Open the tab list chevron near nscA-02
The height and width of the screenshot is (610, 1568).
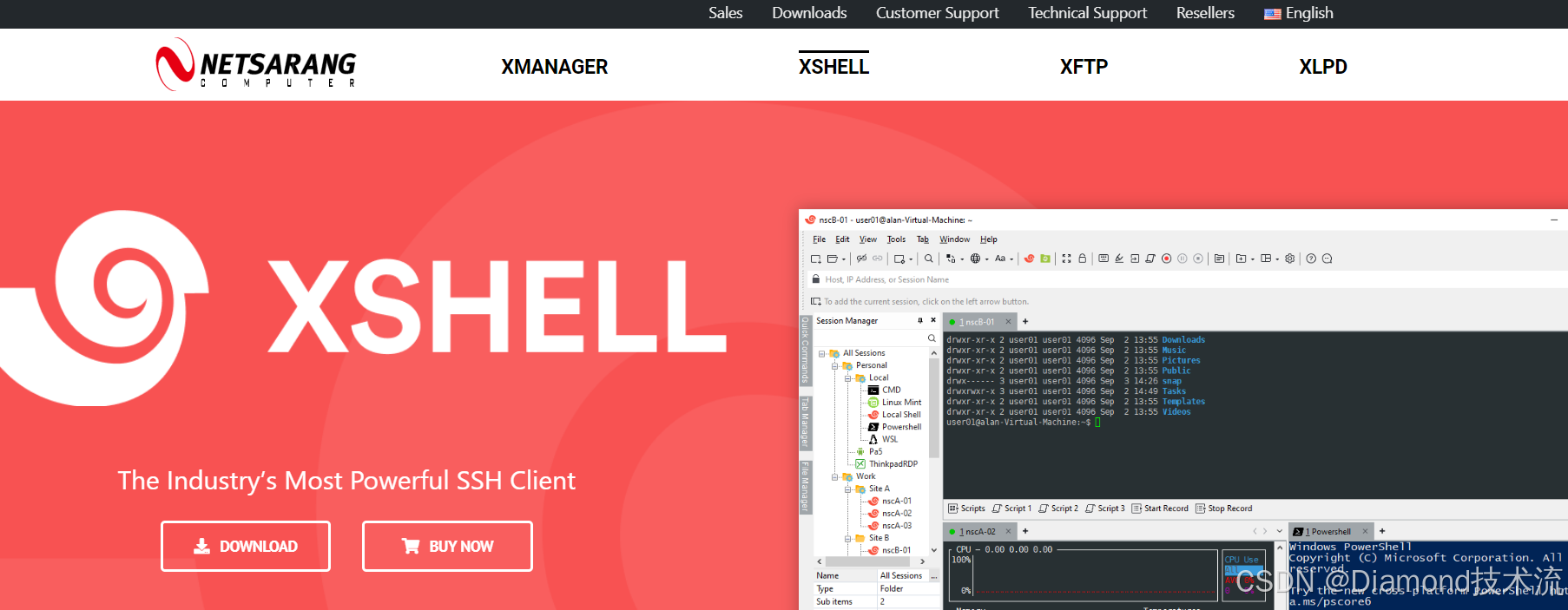click(1279, 531)
